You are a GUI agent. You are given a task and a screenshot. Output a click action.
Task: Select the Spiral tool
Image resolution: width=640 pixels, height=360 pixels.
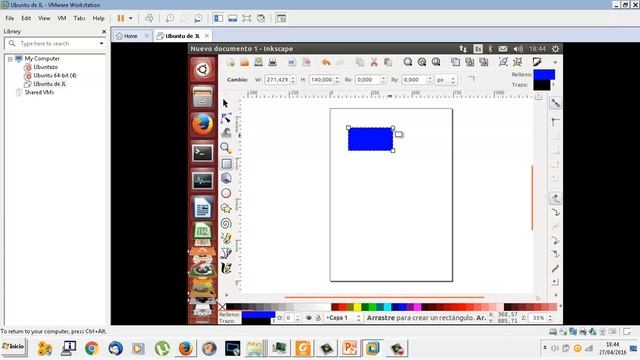coord(226,223)
